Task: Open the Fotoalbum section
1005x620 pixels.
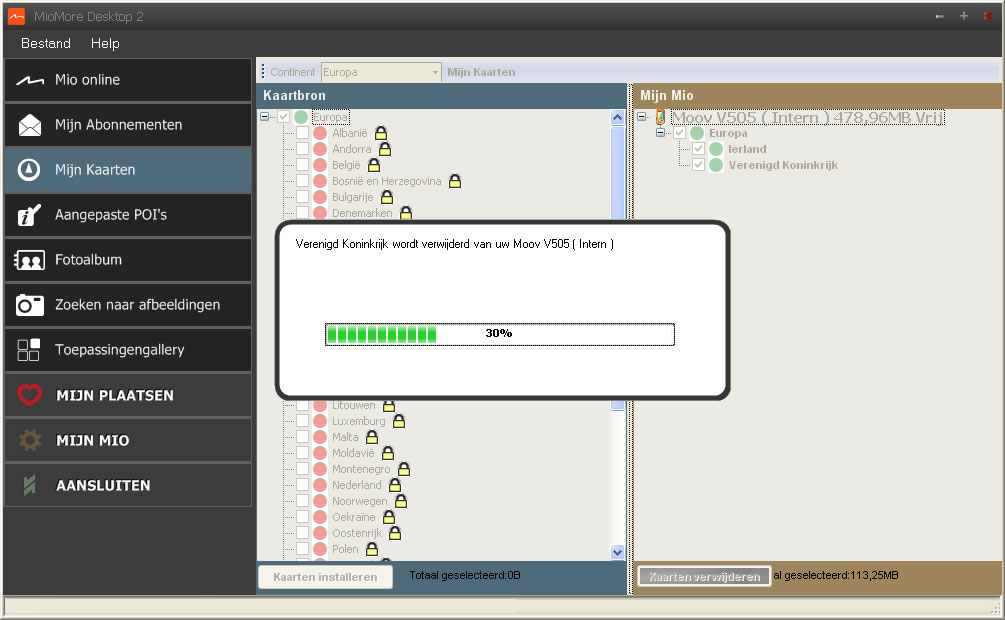Action: [x=128, y=260]
